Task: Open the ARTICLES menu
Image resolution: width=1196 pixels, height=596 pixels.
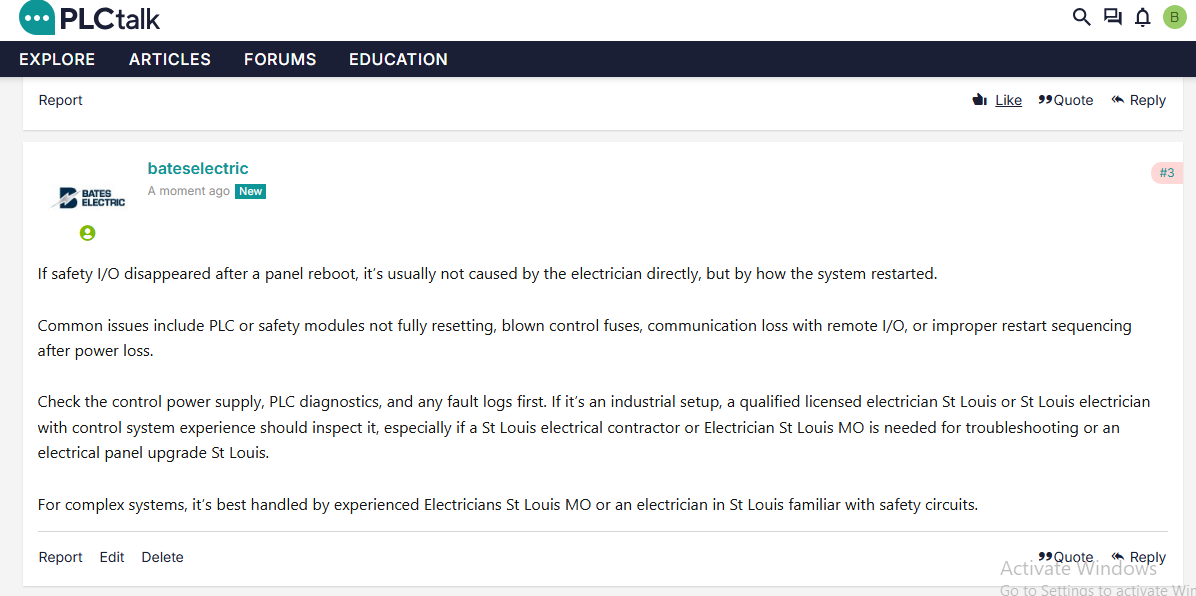Action: pos(169,60)
